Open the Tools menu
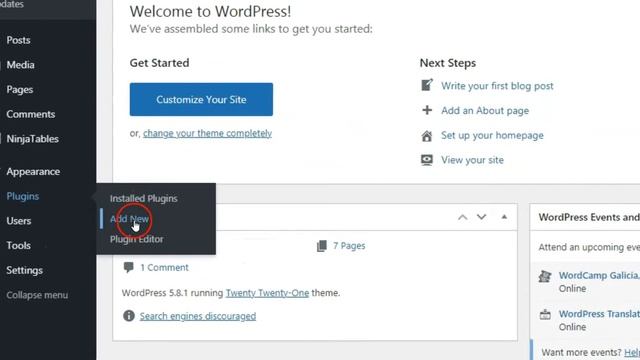Viewport: 640px width, 360px height. [x=18, y=245]
